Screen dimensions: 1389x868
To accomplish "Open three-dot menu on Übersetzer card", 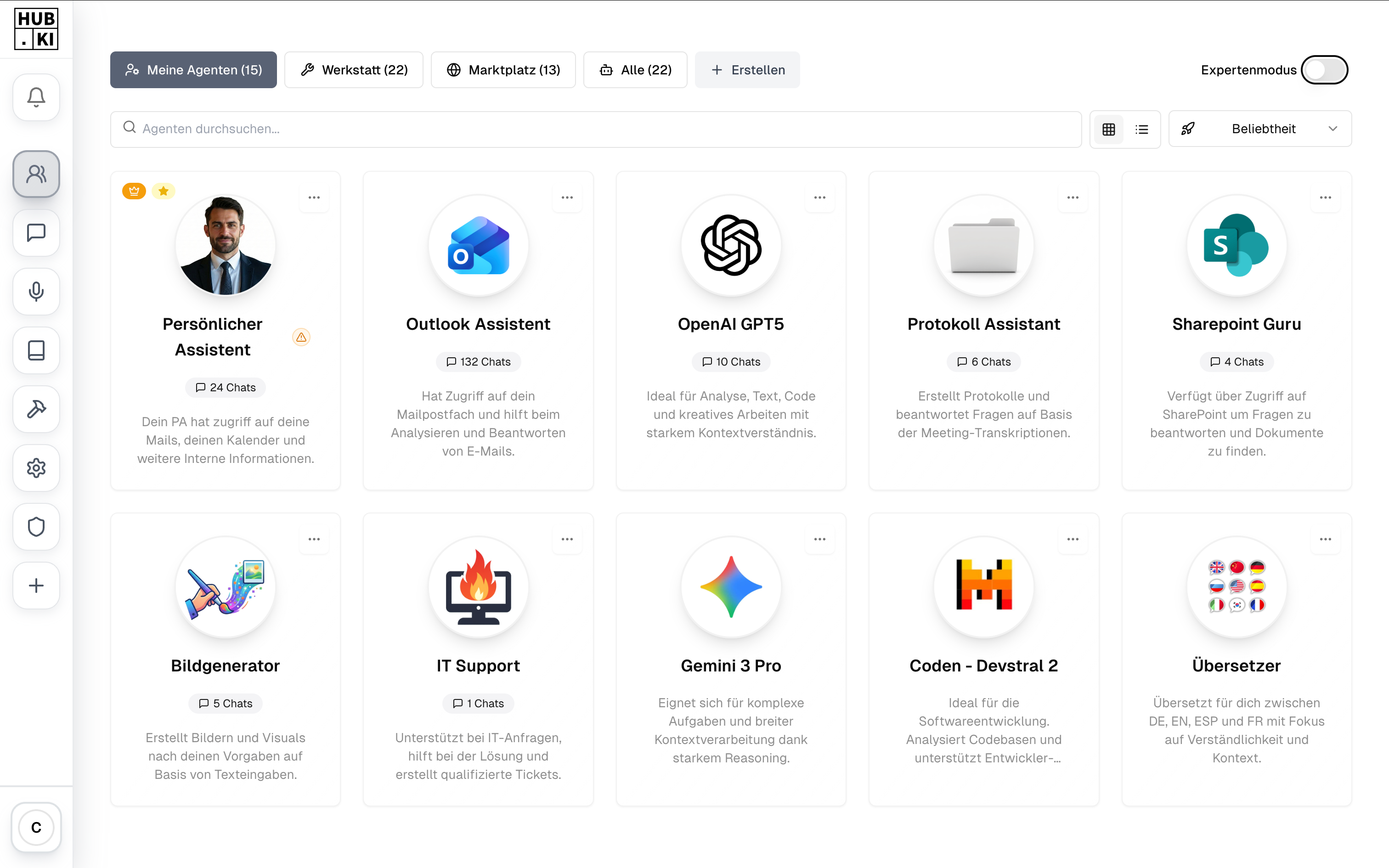I will pyautogui.click(x=1325, y=539).
